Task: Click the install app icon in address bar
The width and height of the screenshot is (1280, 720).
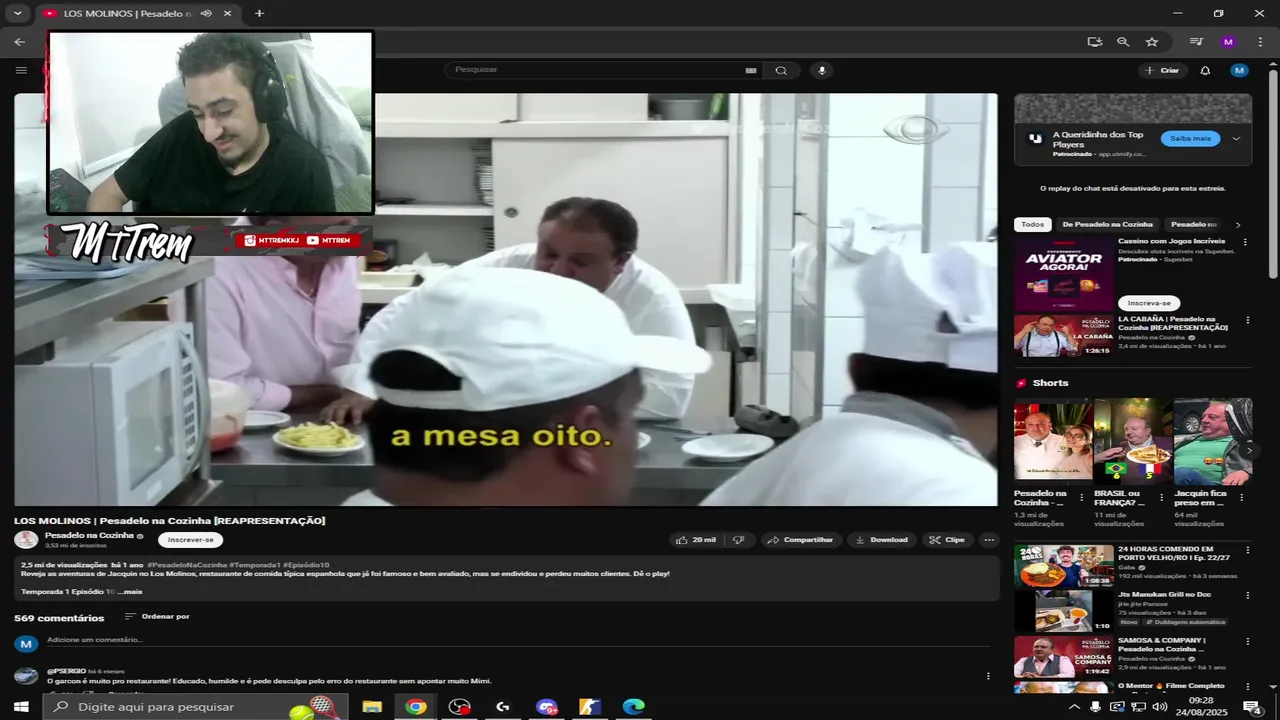Action: tap(1094, 41)
